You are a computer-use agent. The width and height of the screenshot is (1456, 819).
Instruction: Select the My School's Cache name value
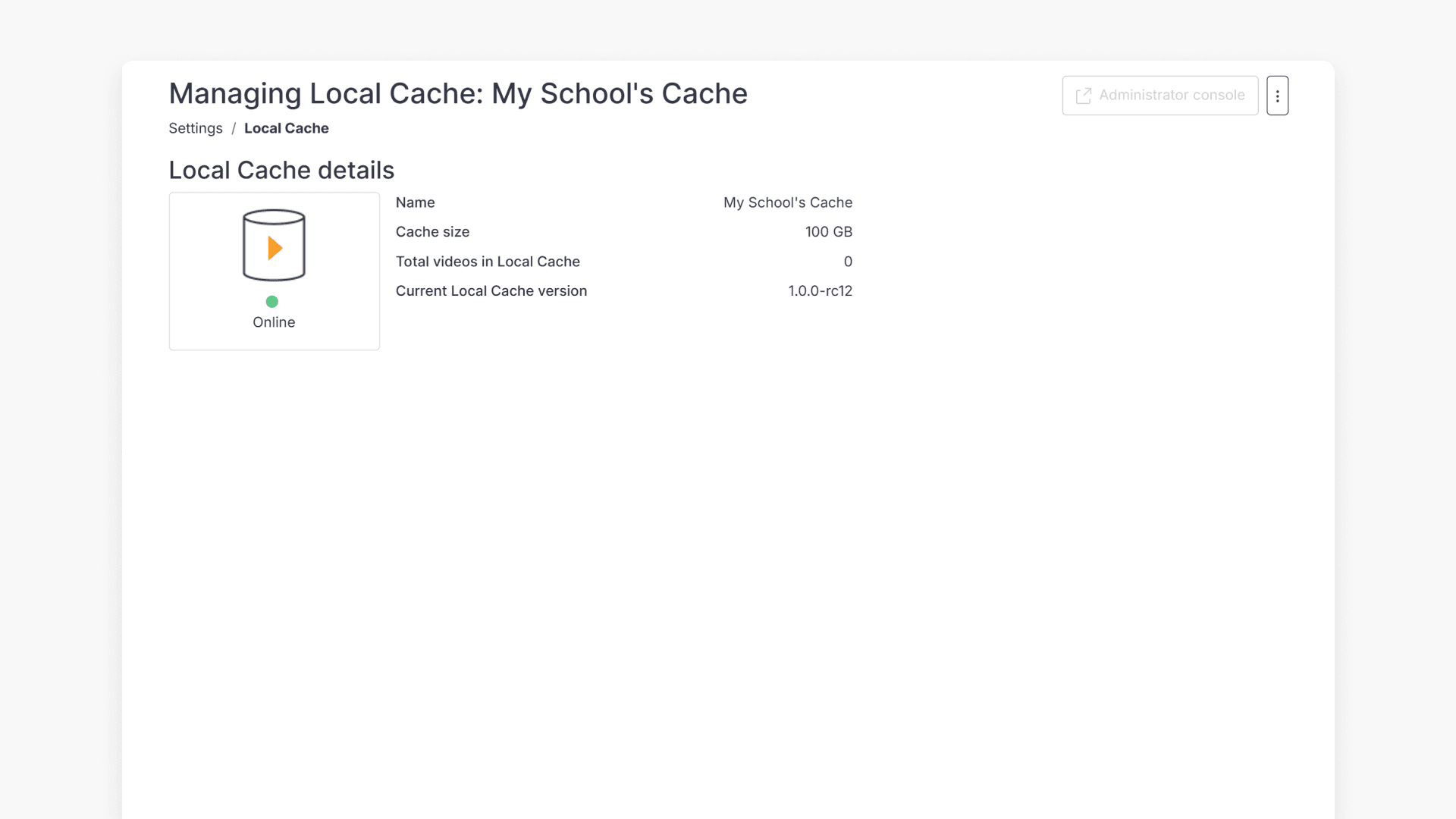(787, 202)
